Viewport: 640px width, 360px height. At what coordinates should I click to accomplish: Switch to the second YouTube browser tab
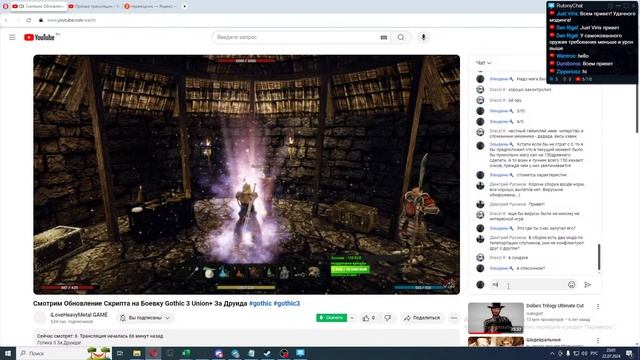pos(93,6)
